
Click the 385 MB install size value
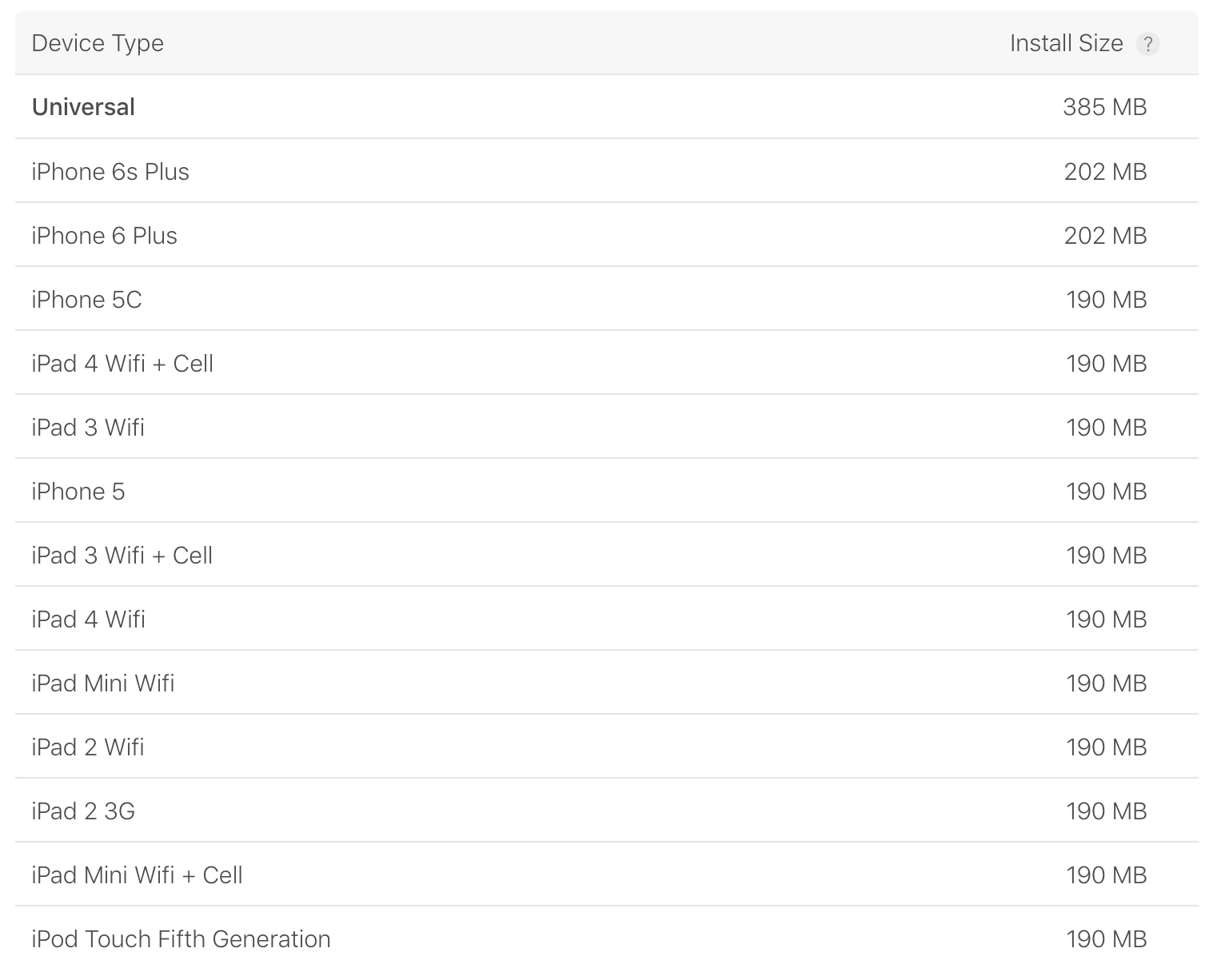click(x=1105, y=107)
